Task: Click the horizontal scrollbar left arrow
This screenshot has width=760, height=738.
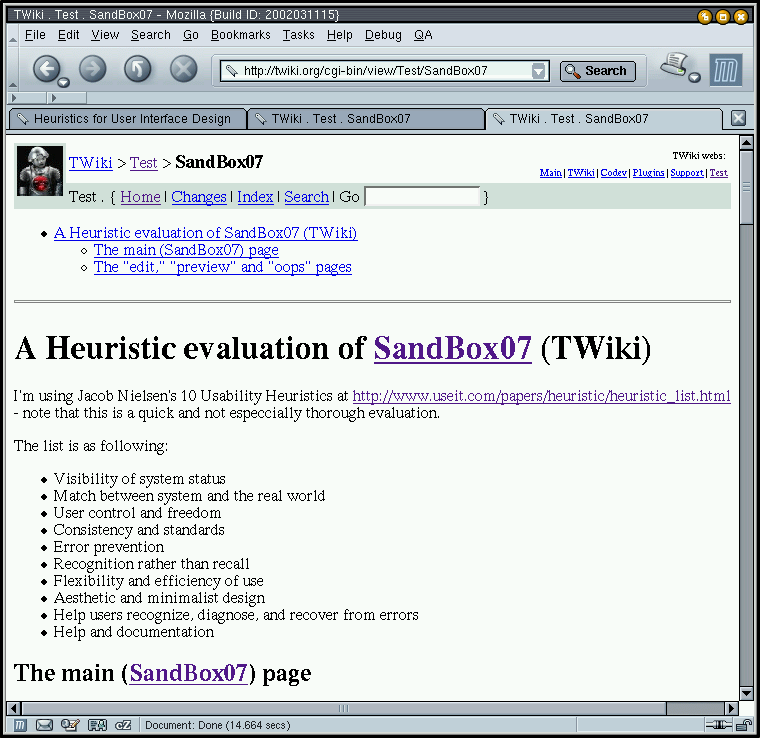Action: click(x=14, y=708)
